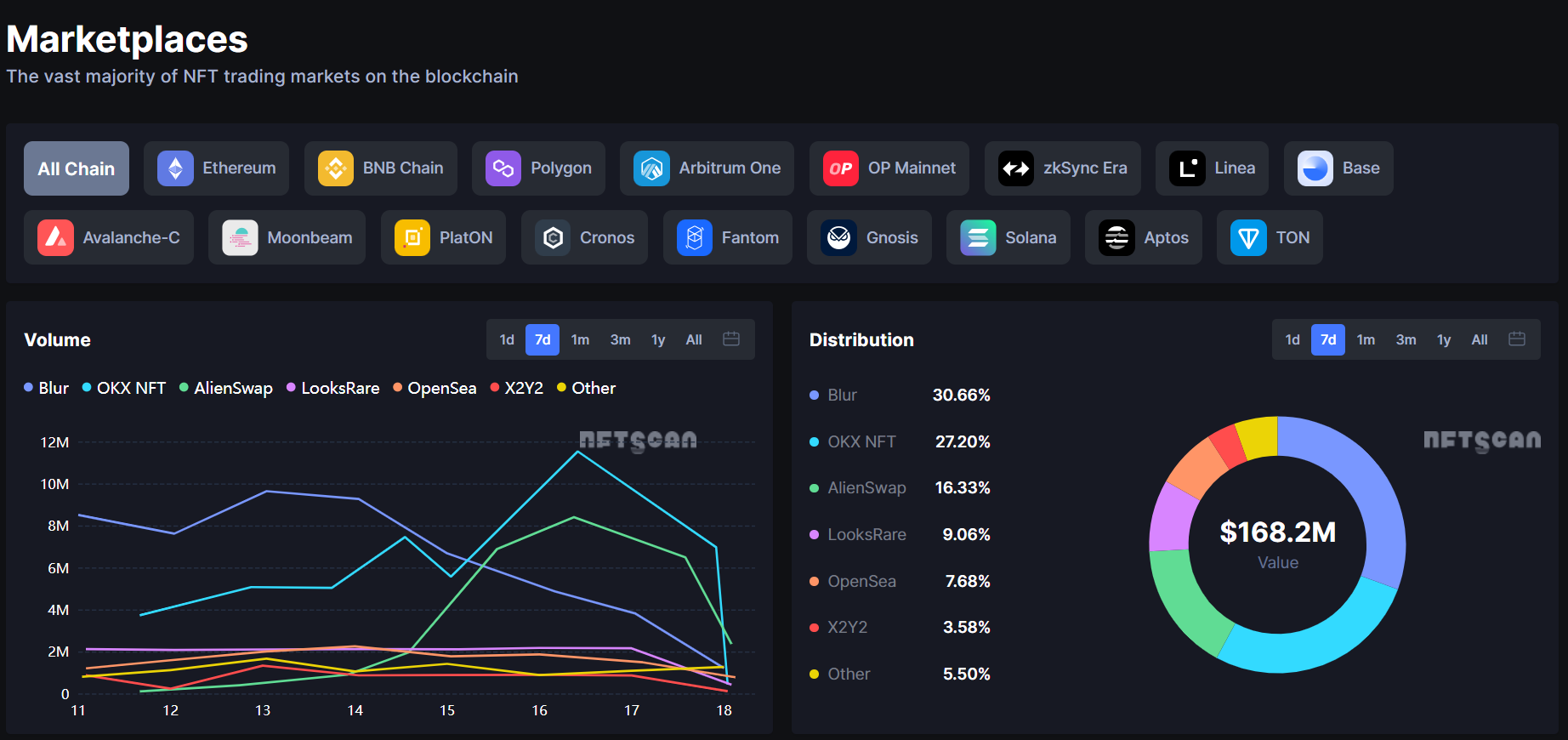The height and width of the screenshot is (740, 1568).
Task: Pick the Aptos chain icon
Action: (1116, 237)
